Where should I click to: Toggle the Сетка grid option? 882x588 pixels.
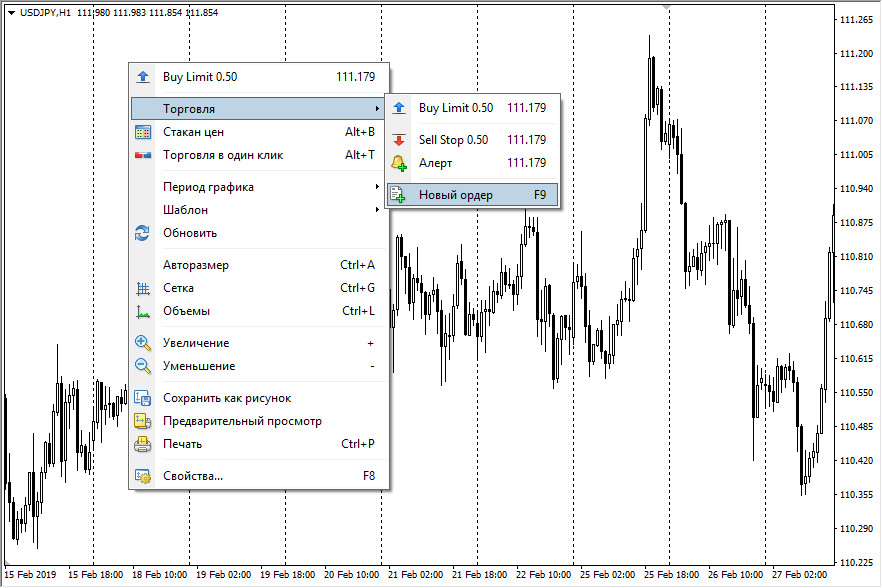(x=260, y=288)
